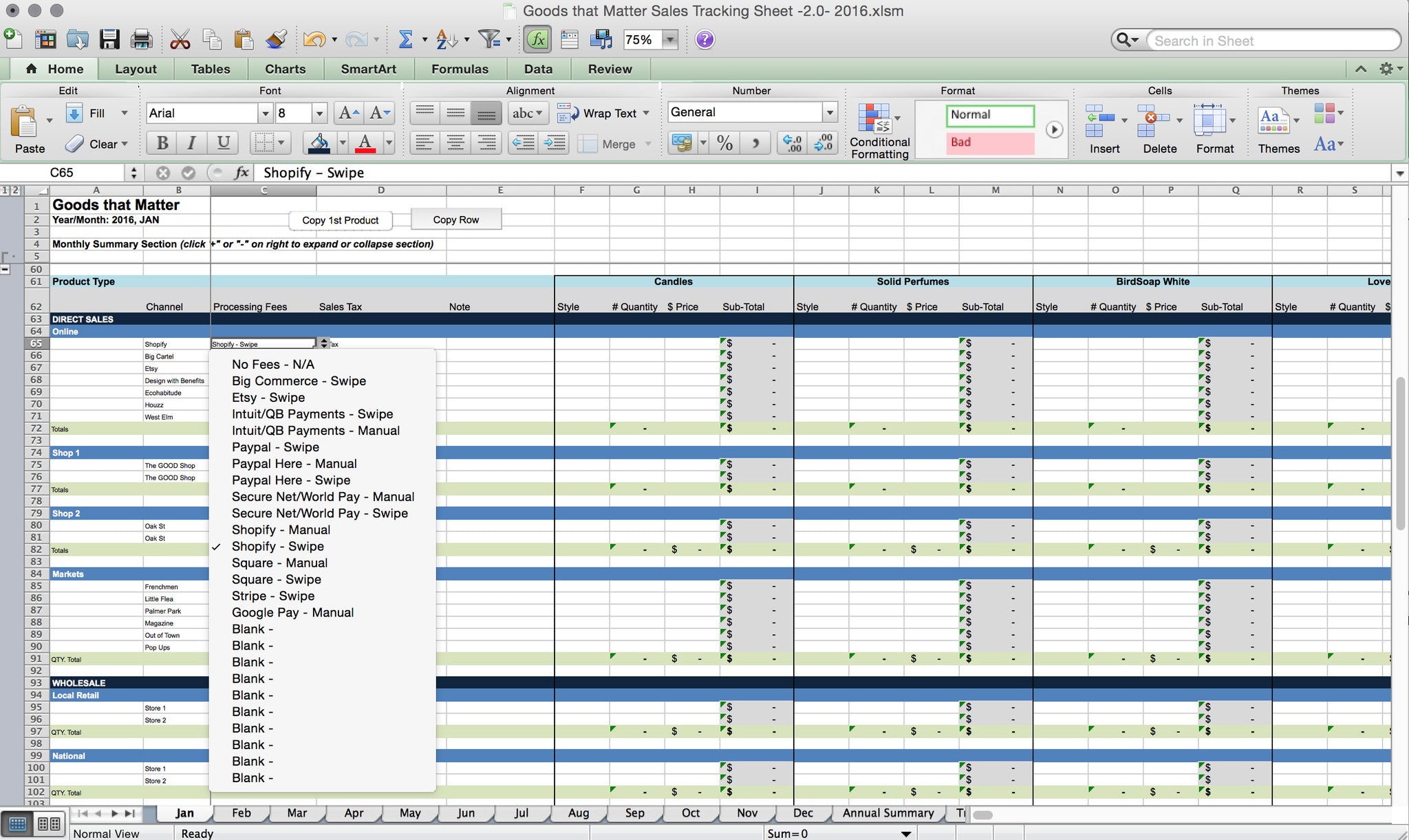The height and width of the screenshot is (840, 1409).
Task: Expand the cell styles gallery arrow
Action: coord(1054,129)
